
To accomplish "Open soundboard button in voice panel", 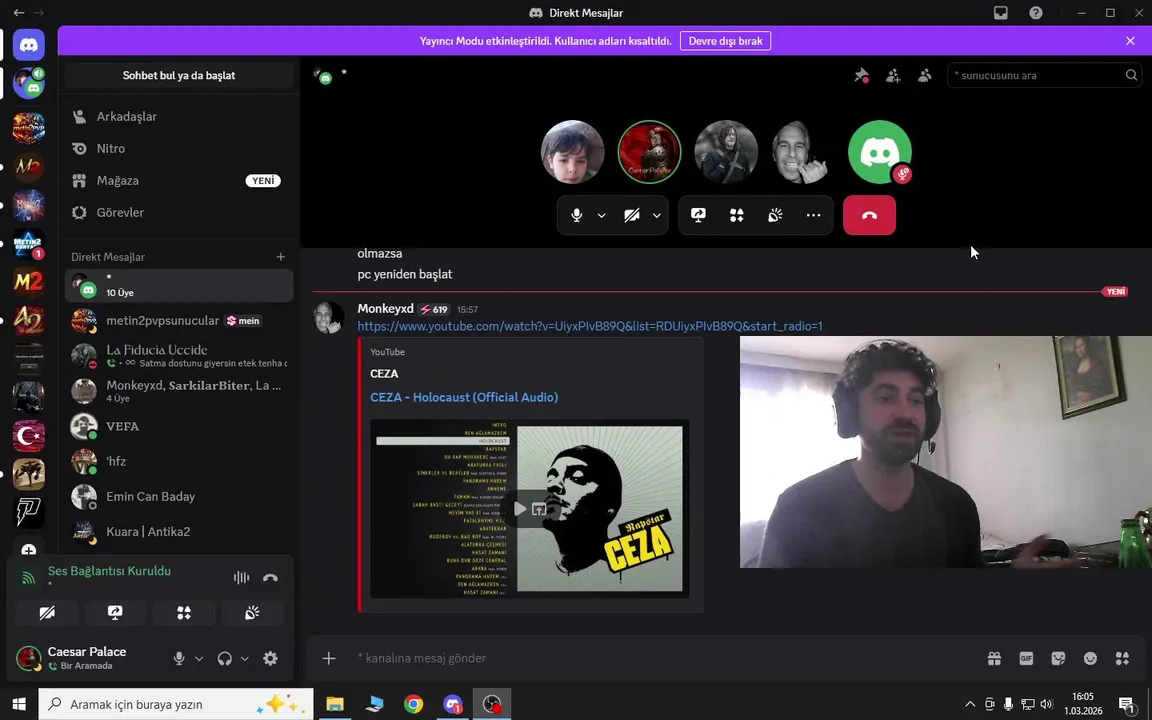I will pyautogui.click(x=252, y=613).
